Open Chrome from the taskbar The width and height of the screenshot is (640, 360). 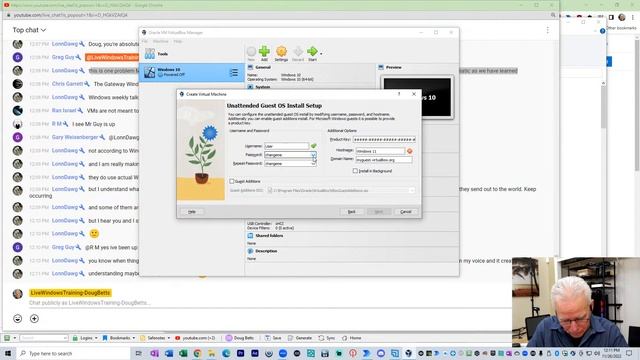pos(197,353)
